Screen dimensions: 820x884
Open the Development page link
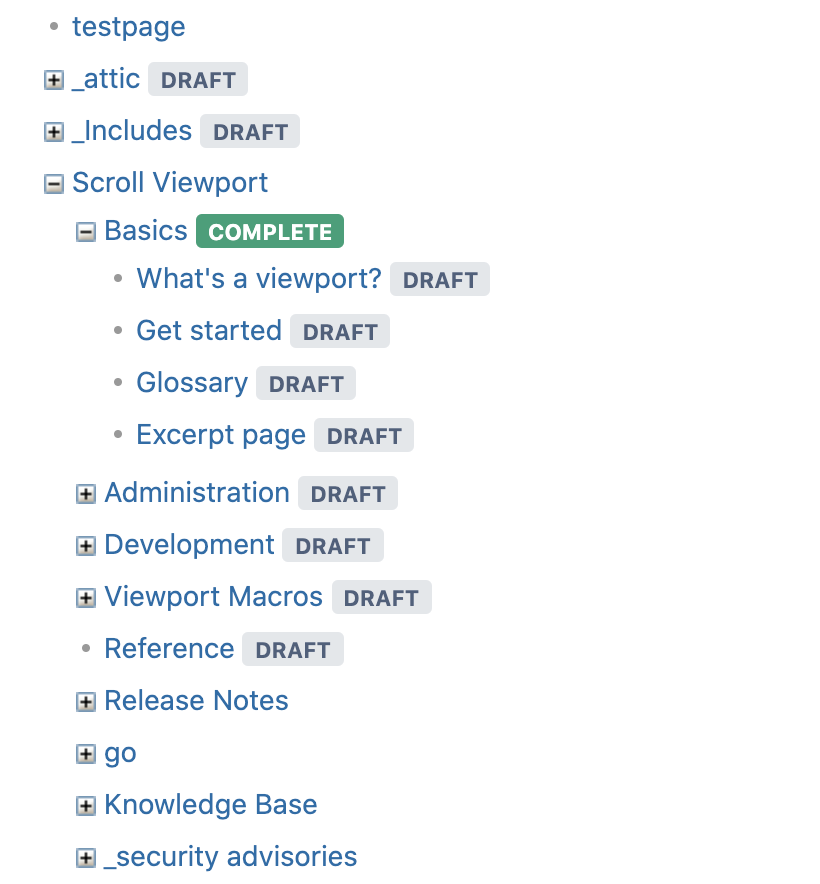tap(189, 545)
